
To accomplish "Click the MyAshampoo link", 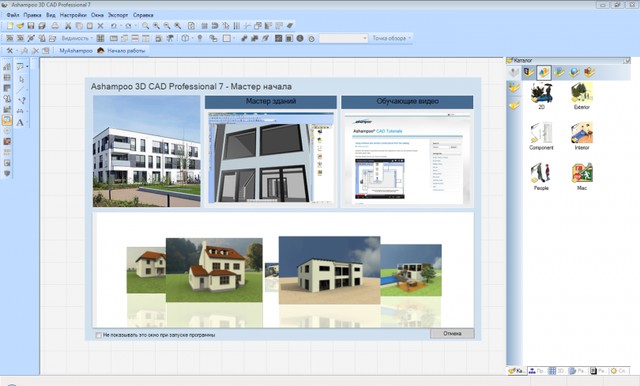I will (76, 51).
